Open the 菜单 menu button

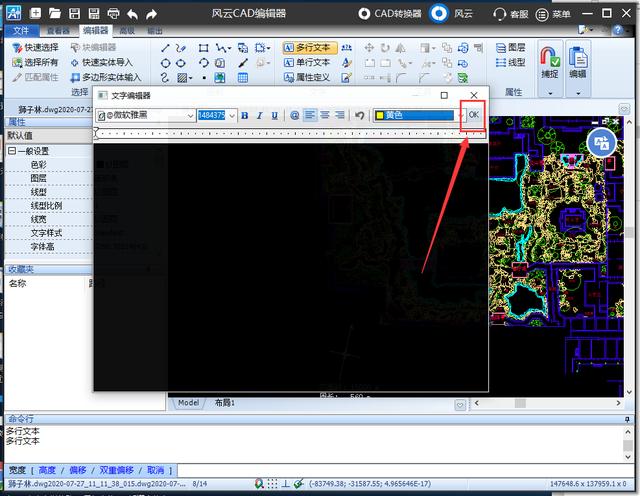click(x=553, y=14)
